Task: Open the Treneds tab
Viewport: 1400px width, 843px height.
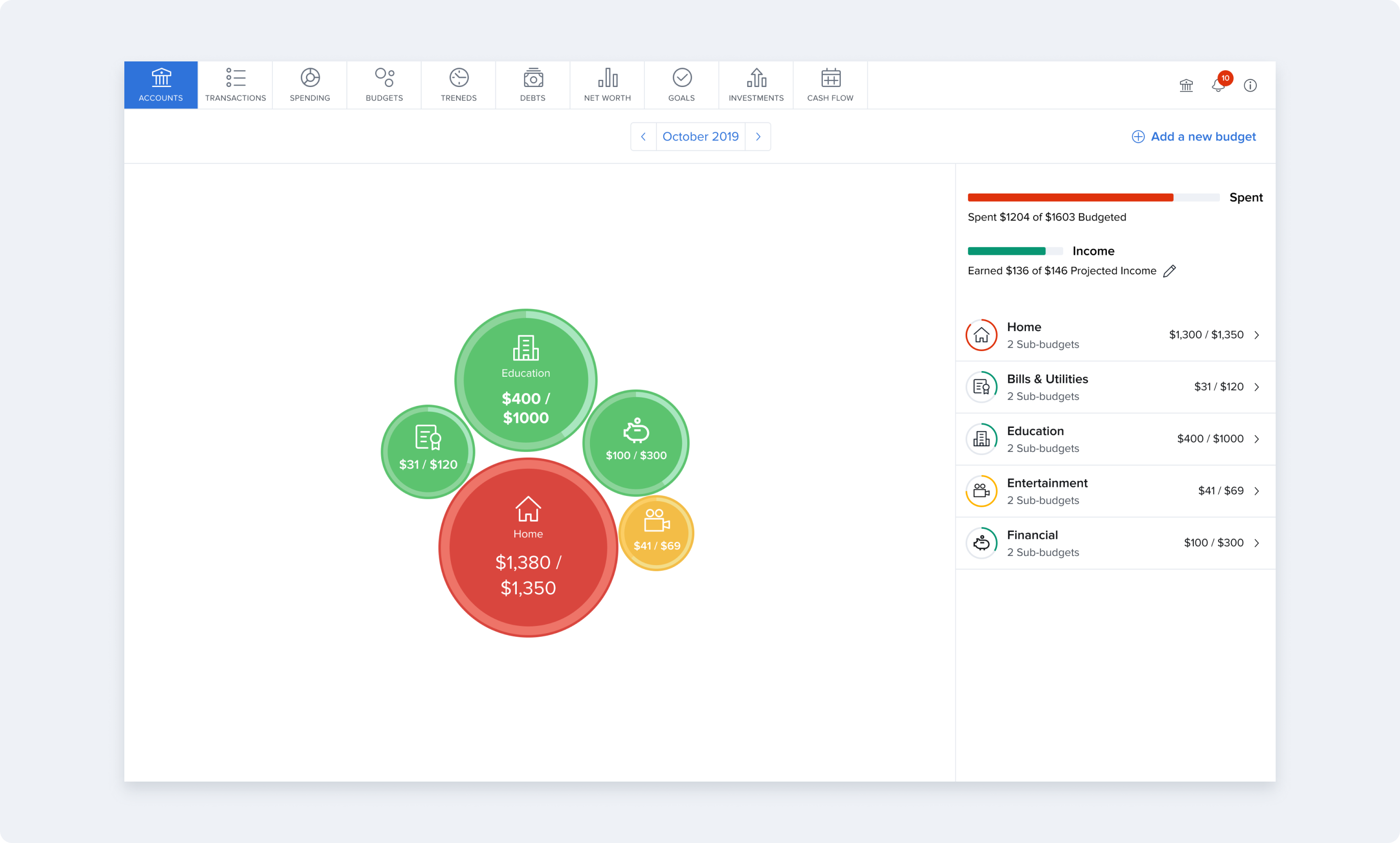Action: tap(458, 84)
